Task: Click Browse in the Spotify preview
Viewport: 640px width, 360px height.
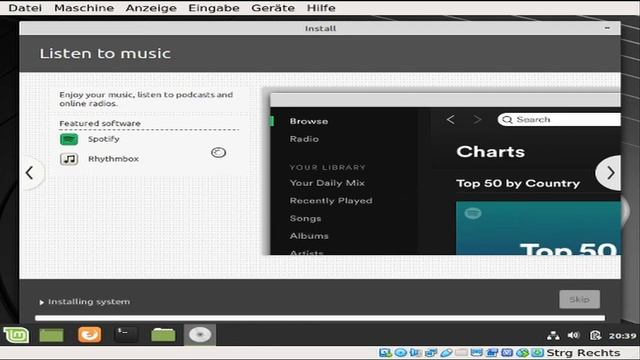Action: [x=309, y=121]
